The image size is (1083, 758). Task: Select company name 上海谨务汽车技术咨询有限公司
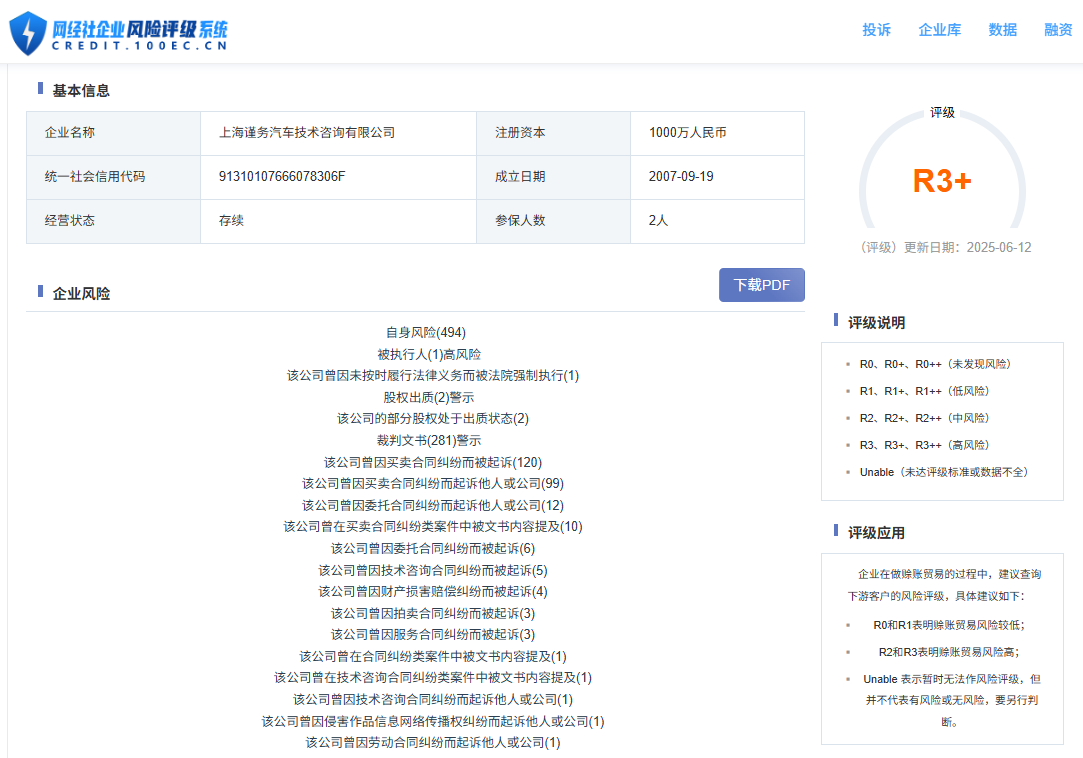tap(307, 133)
